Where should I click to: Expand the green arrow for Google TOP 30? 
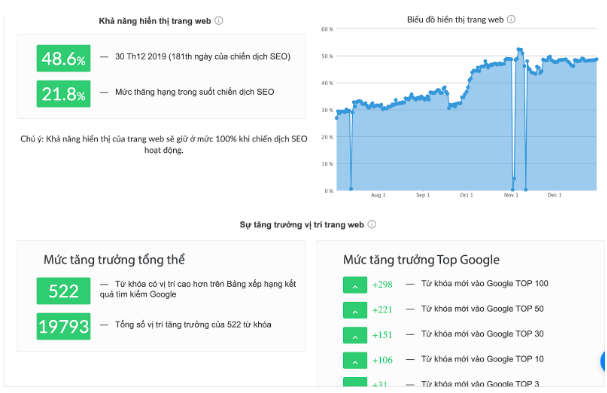tap(355, 335)
